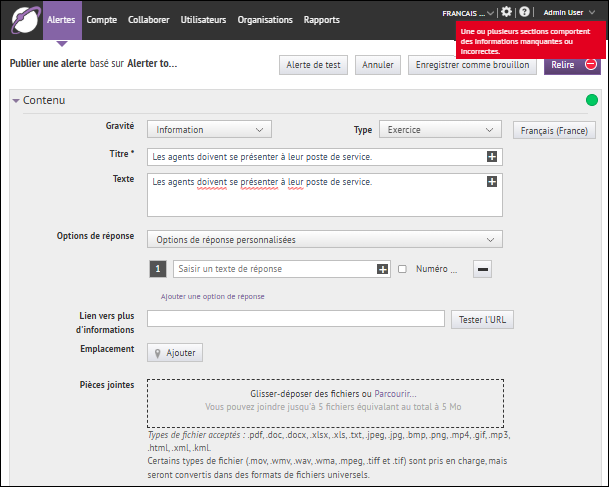This screenshot has width=609, height=487.
Task: Click the red error icon on Relire
Action: point(591,64)
